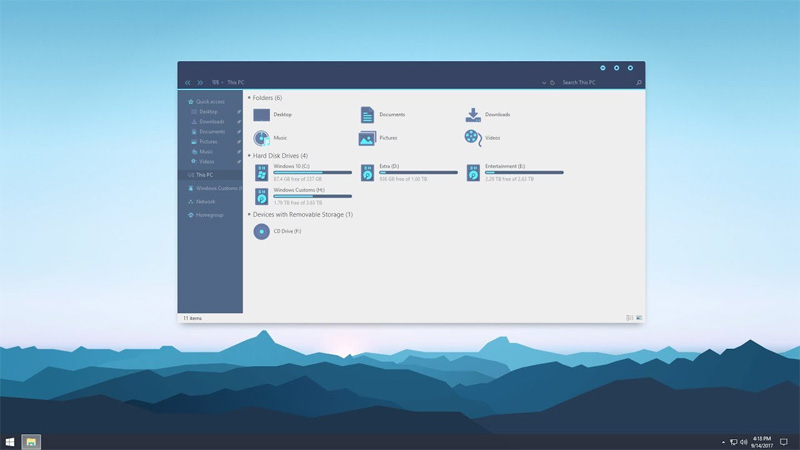This screenshot has height=450, width=800.
Task: Click the refresh icon beside address bar
Action: 552,83
